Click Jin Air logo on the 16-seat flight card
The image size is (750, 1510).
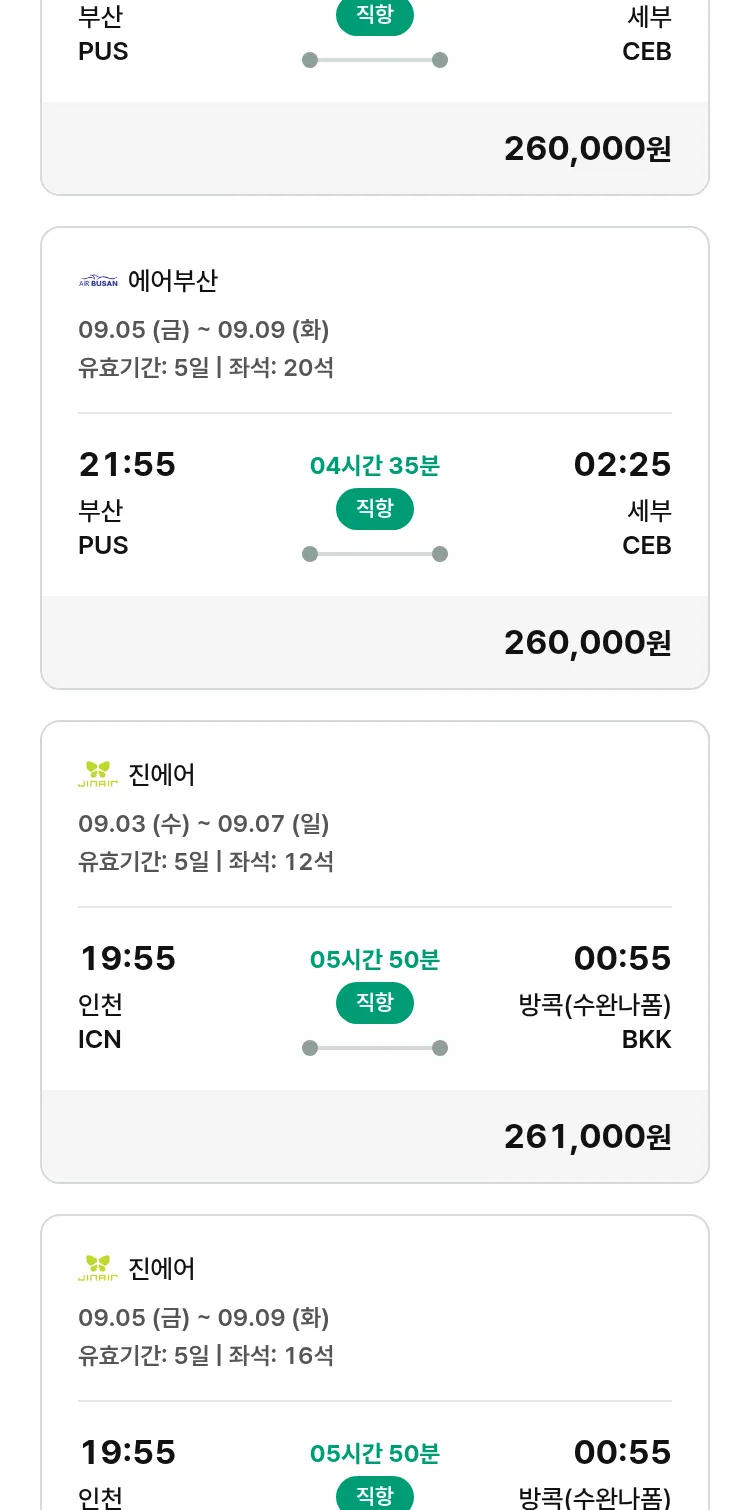(98, 1268)
